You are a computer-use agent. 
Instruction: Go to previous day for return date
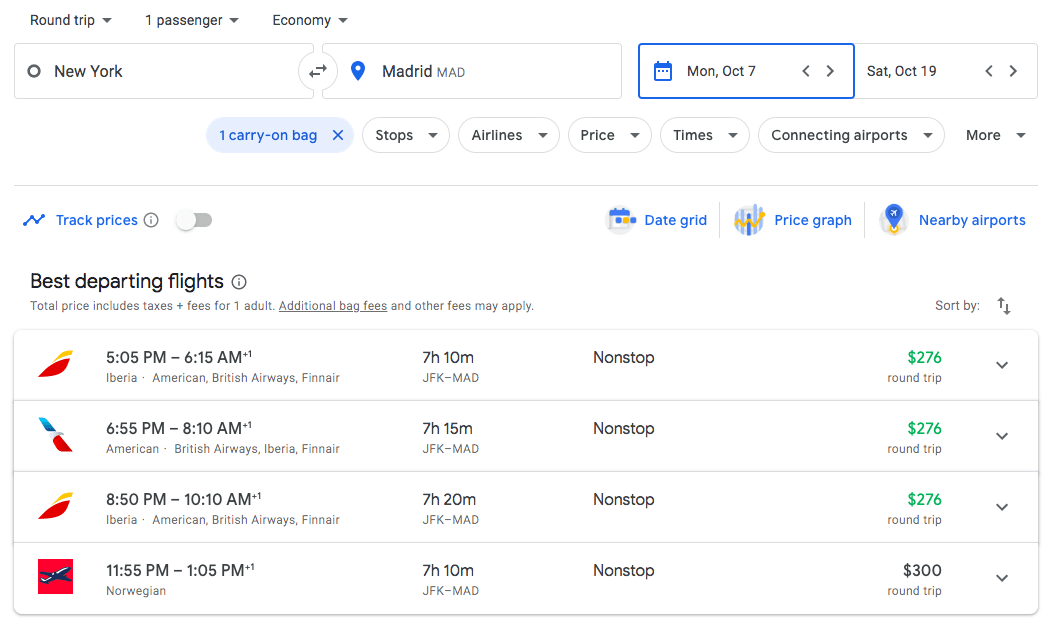pyautogui.click(x=988, y=71)
